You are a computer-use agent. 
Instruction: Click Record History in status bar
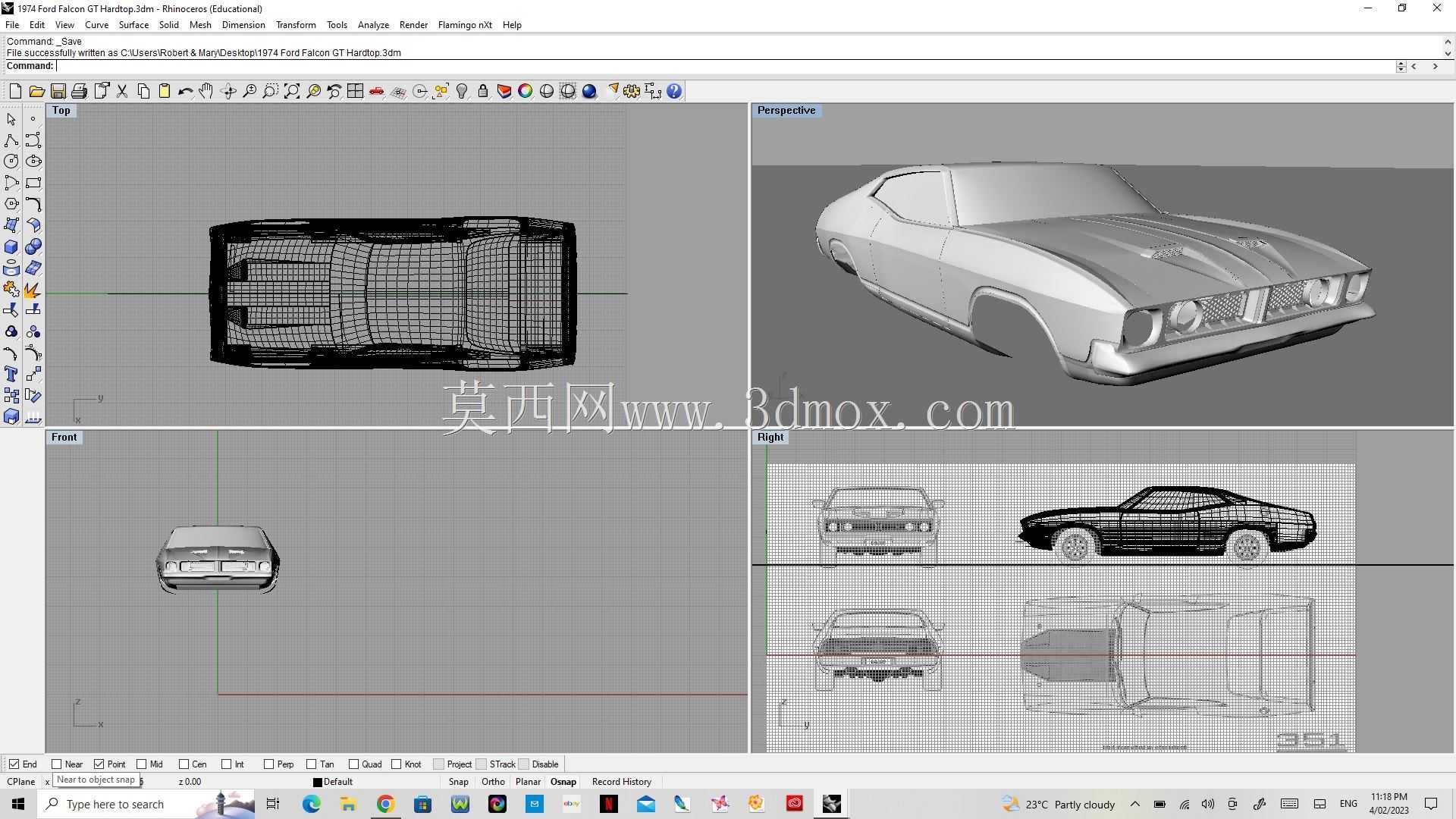(622, 782)
